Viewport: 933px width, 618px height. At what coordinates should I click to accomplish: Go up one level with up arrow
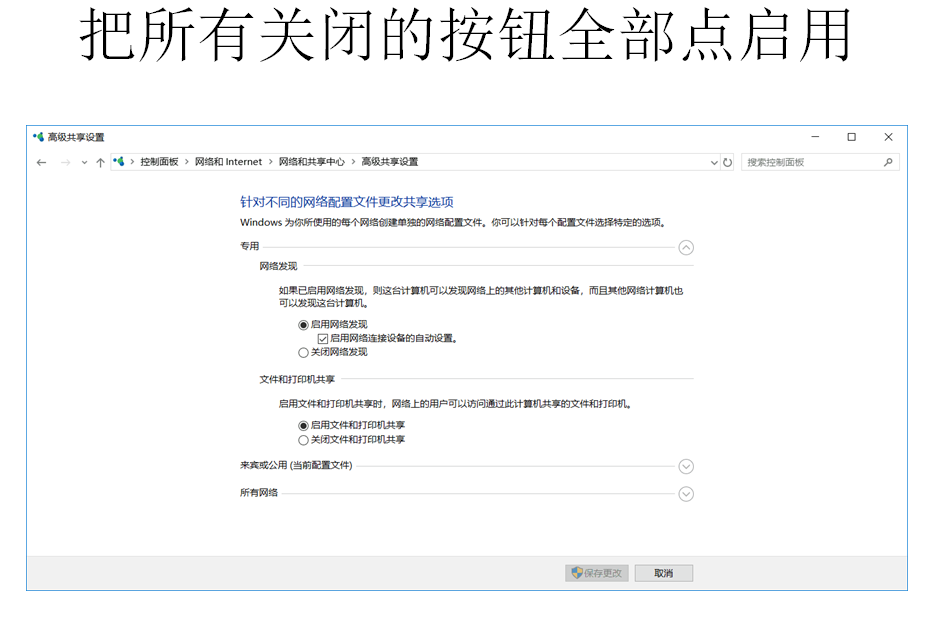100,162
